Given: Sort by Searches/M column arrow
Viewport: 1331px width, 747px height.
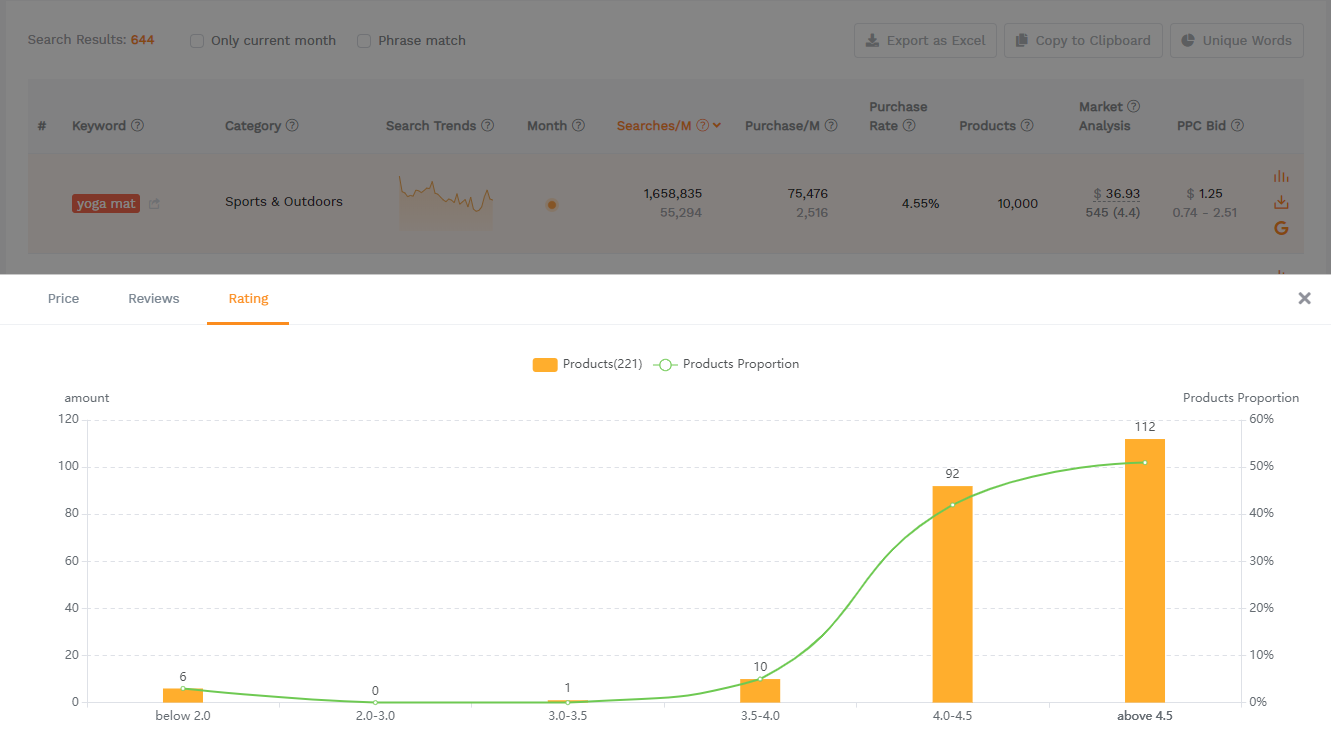Looking at the screenshot, I should 717,126.
